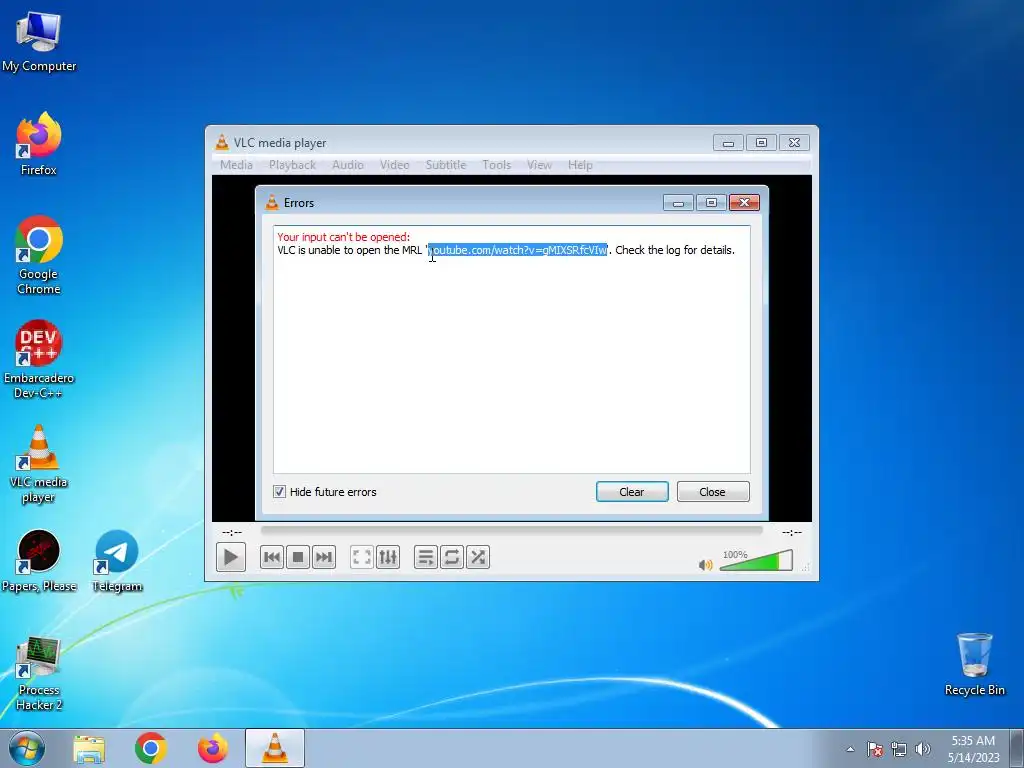Viewport: 1024px width, 768px height.
Task: Click the system volume tray icon
Action: 922,749
